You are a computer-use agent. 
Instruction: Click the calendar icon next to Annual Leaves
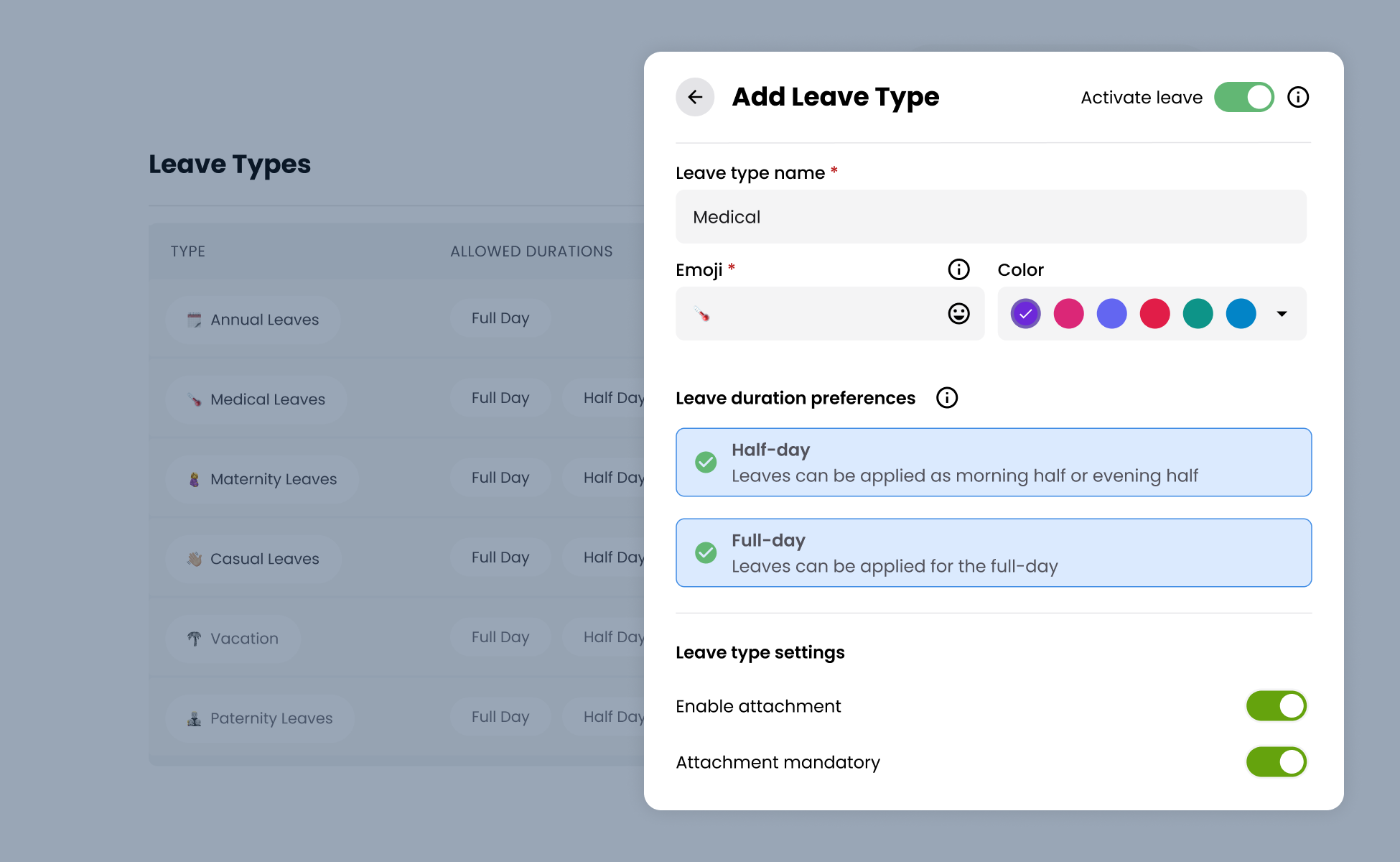click(192, 319)
